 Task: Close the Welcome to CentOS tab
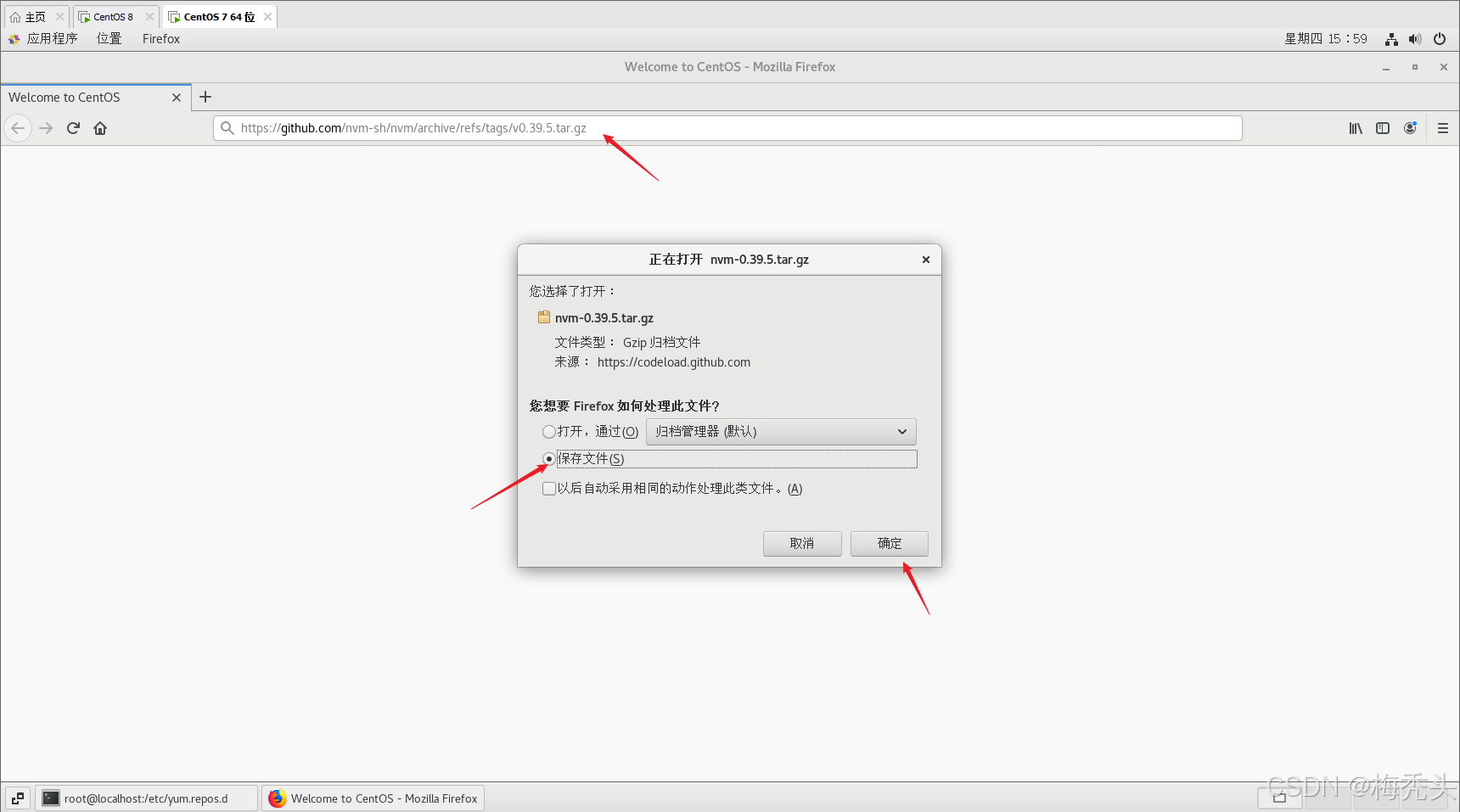(177, 98)
